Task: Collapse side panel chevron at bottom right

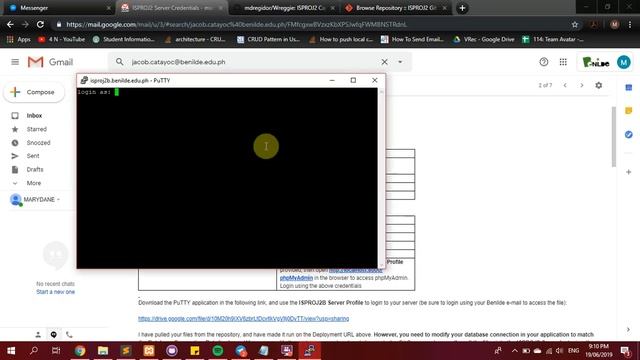Action: [628, 329]
